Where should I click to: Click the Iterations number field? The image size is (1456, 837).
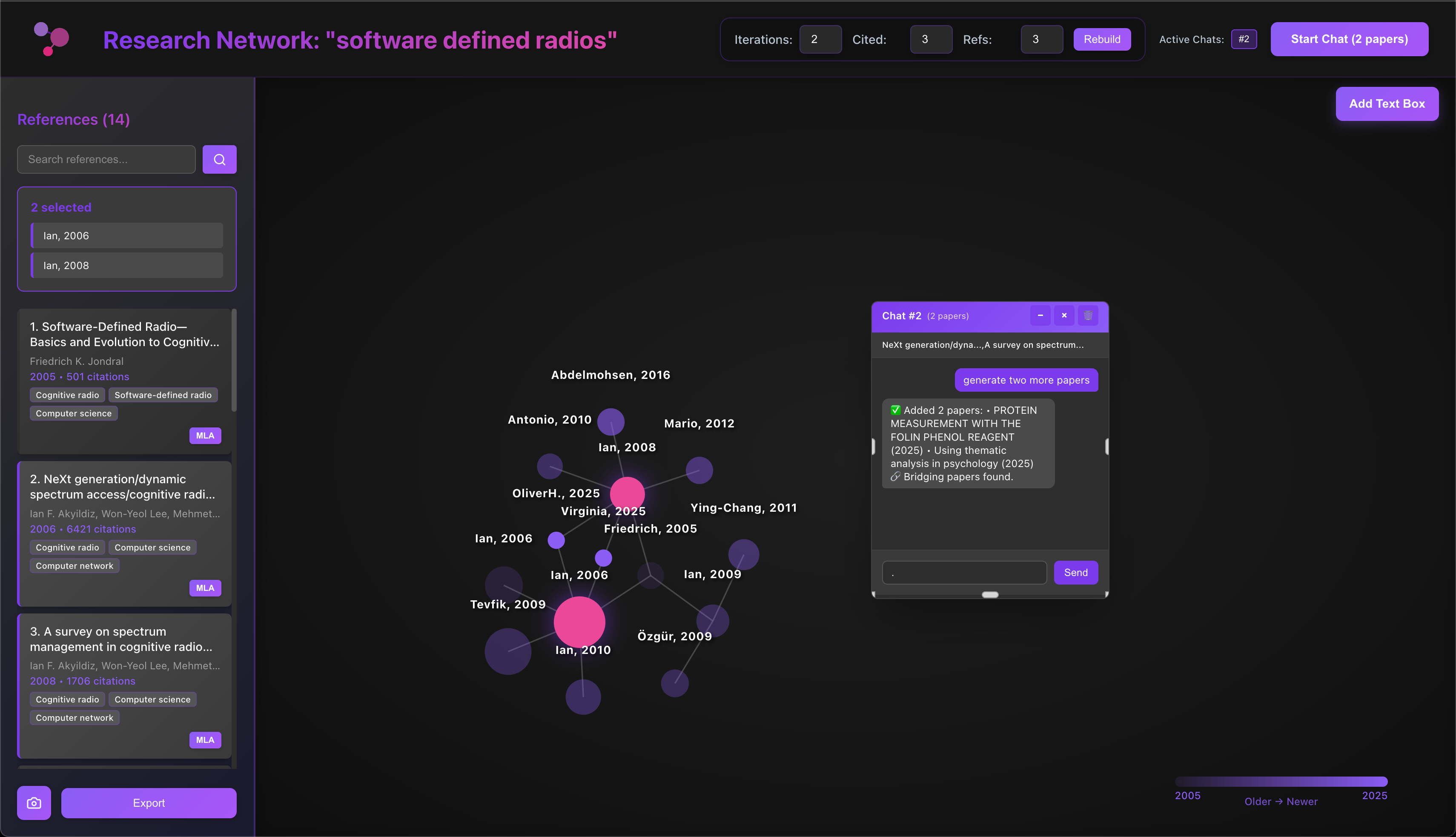(x=820, y=39)
